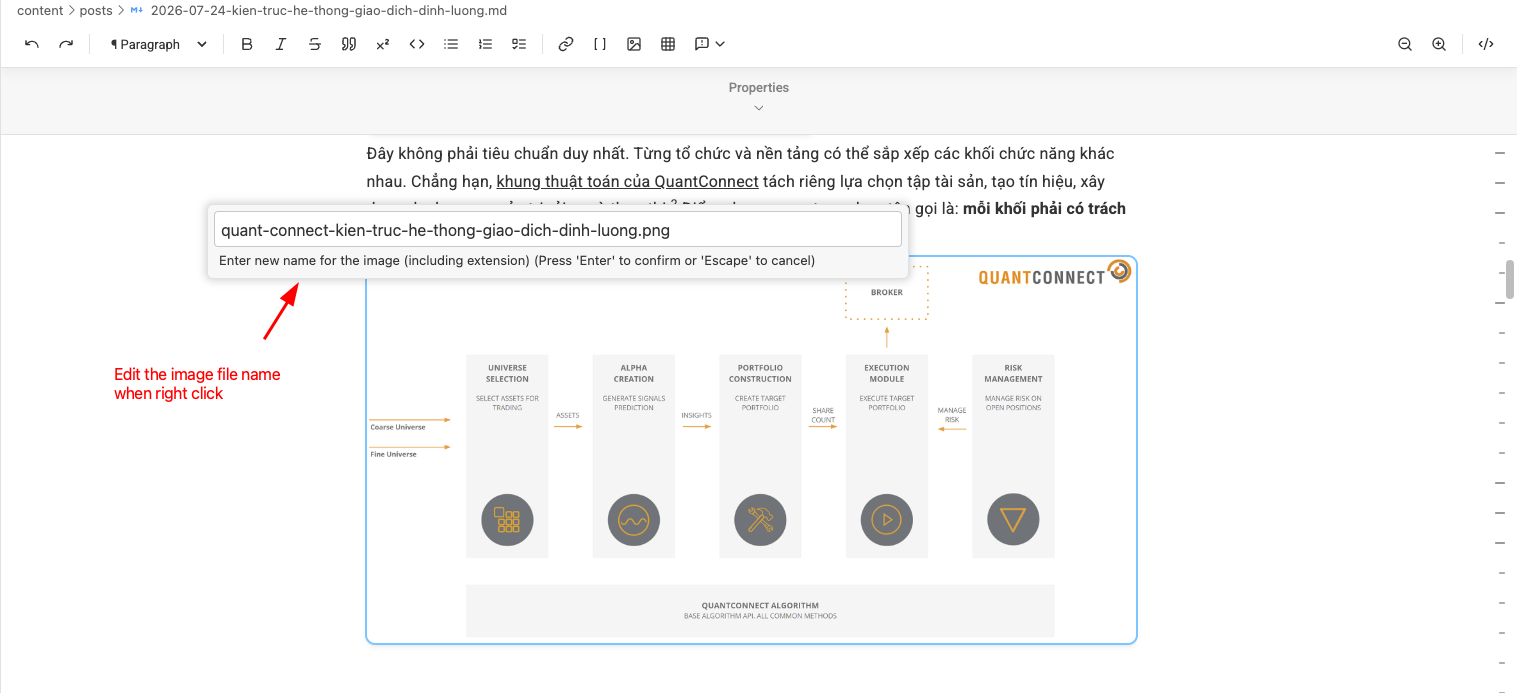Screen dimensions: 1517x693
Task: Insert an image from toolbar
Action: pyautogui.click(x=634, y=44)
